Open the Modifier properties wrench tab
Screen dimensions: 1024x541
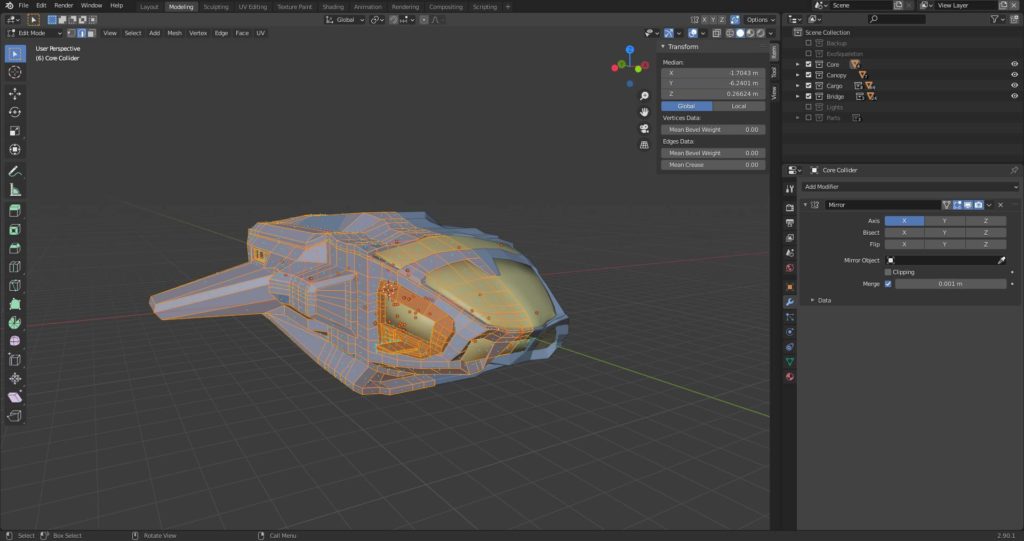(x=790, y=301)
